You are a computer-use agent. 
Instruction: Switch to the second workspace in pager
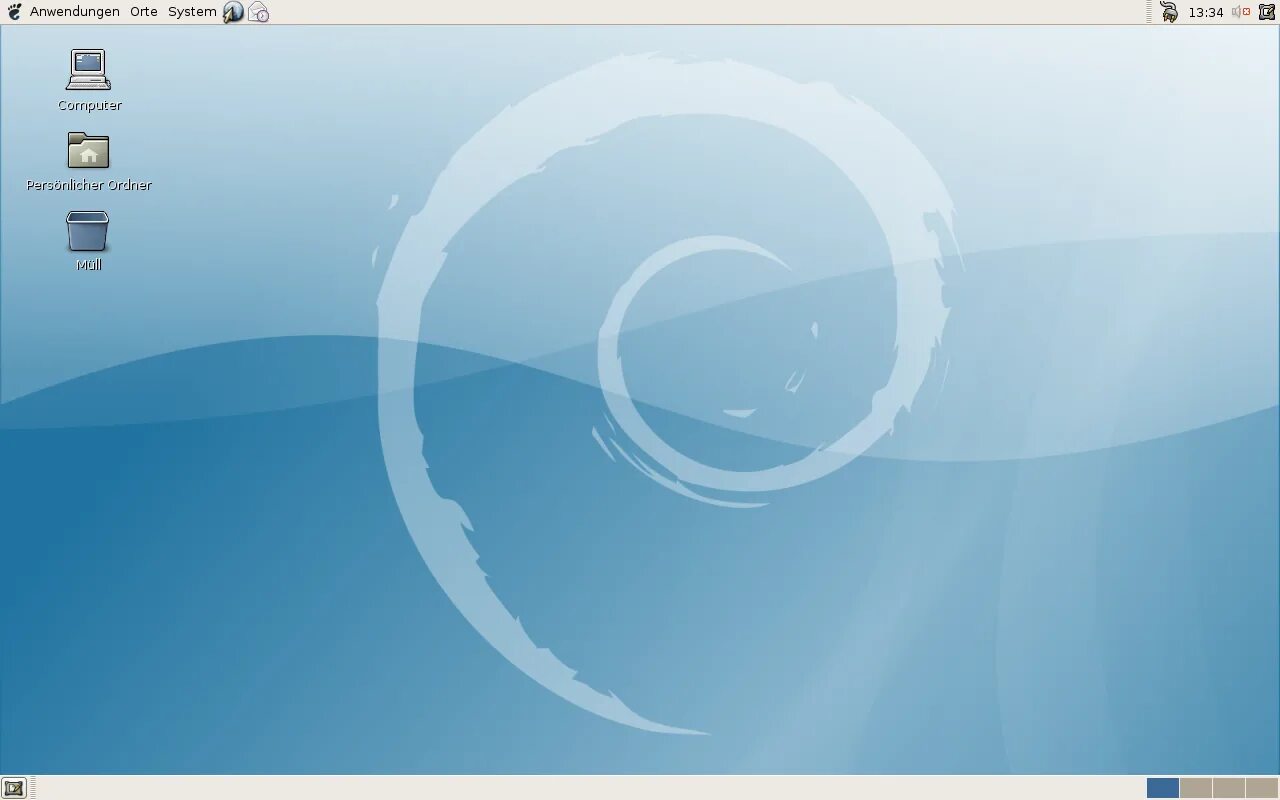pos(1196,788)
